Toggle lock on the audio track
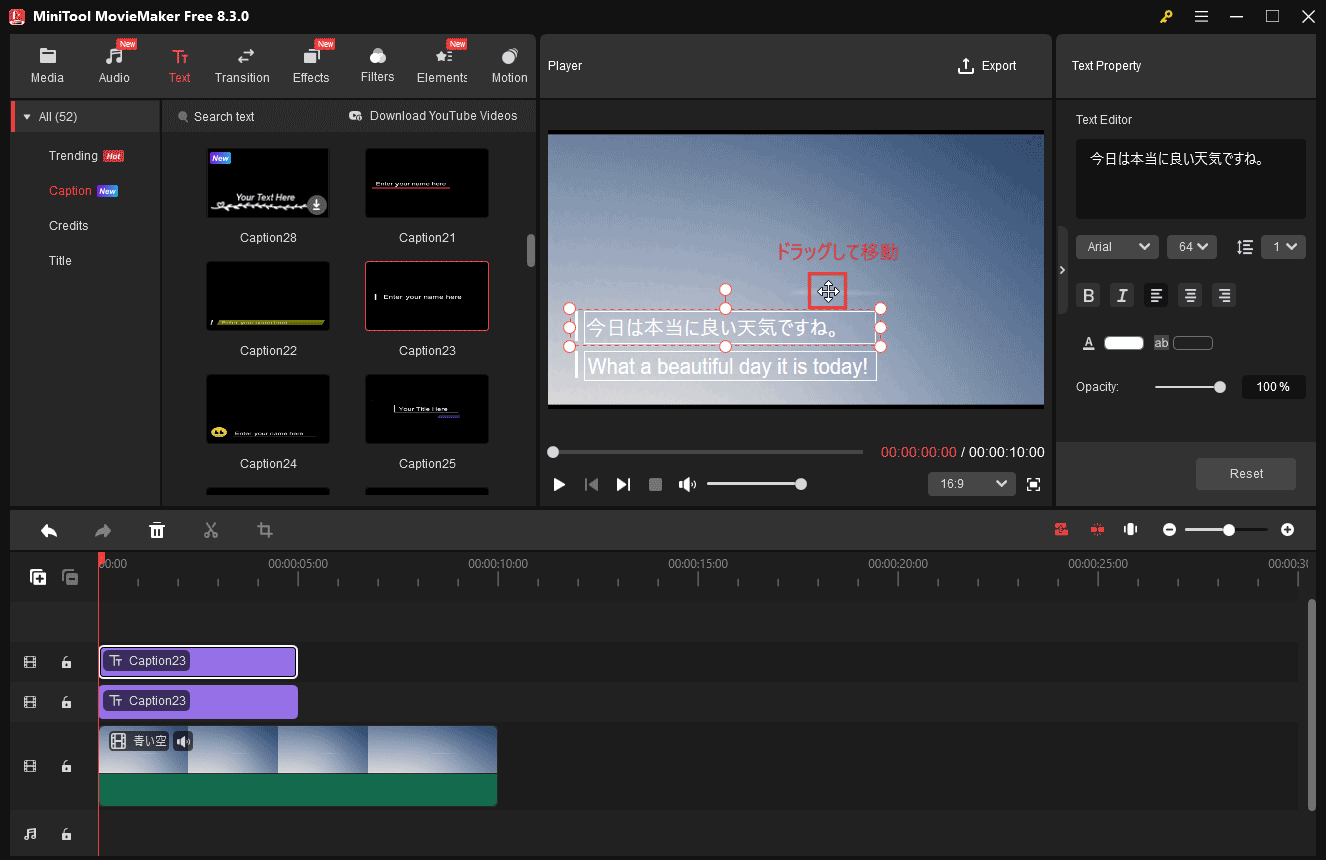The image size is (1326, 860). coord(66,834)
